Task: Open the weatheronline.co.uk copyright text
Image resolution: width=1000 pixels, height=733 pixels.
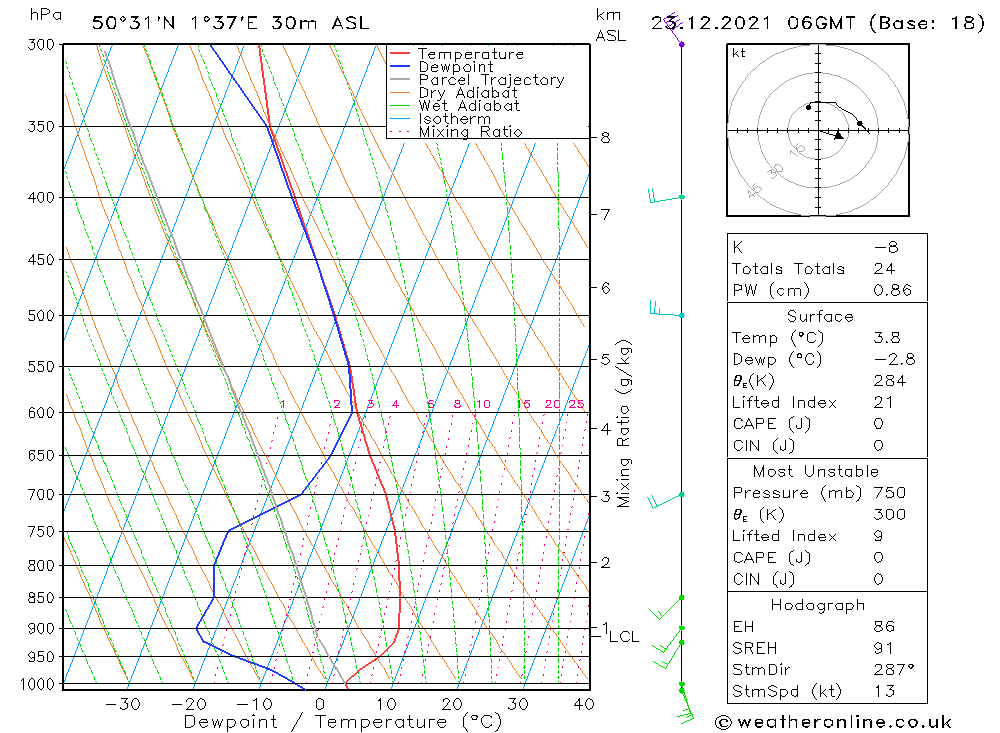Action: click(833, 722)
